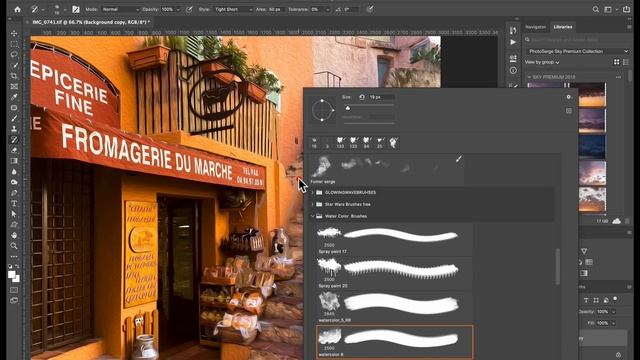Select the Brush tool

tap(14, 118)
